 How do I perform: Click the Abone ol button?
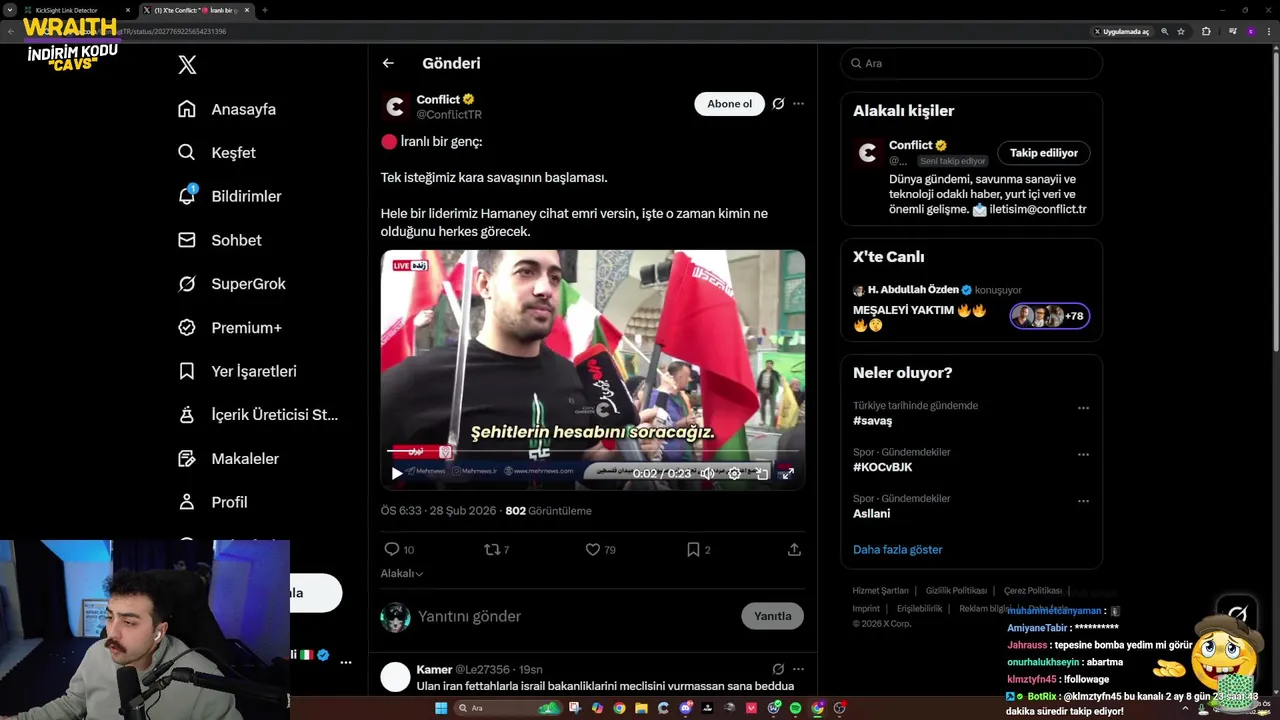coord(729,104)
